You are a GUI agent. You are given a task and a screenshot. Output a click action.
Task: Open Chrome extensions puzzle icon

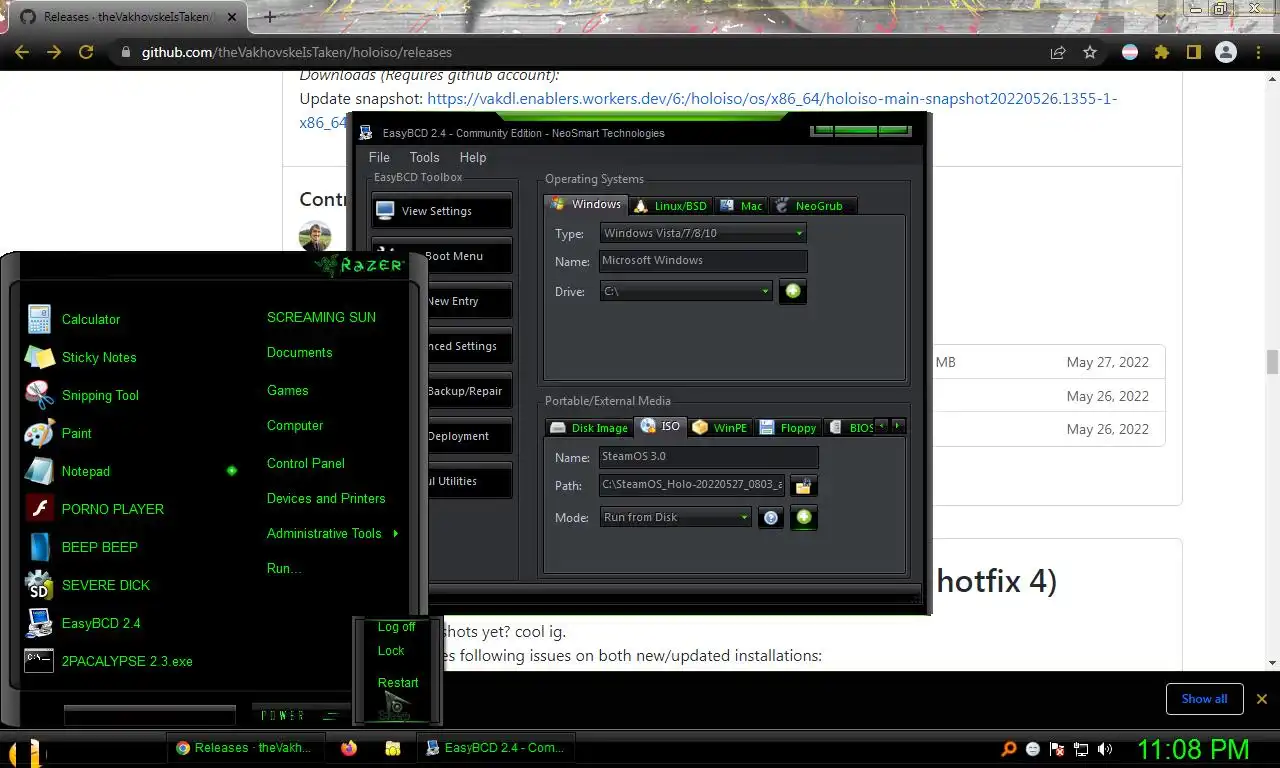pyautogui.click(x=1162, y=52)
